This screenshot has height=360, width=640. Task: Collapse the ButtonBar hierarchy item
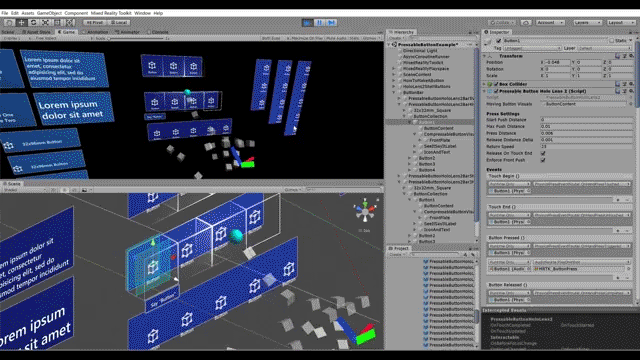point(394,92)
